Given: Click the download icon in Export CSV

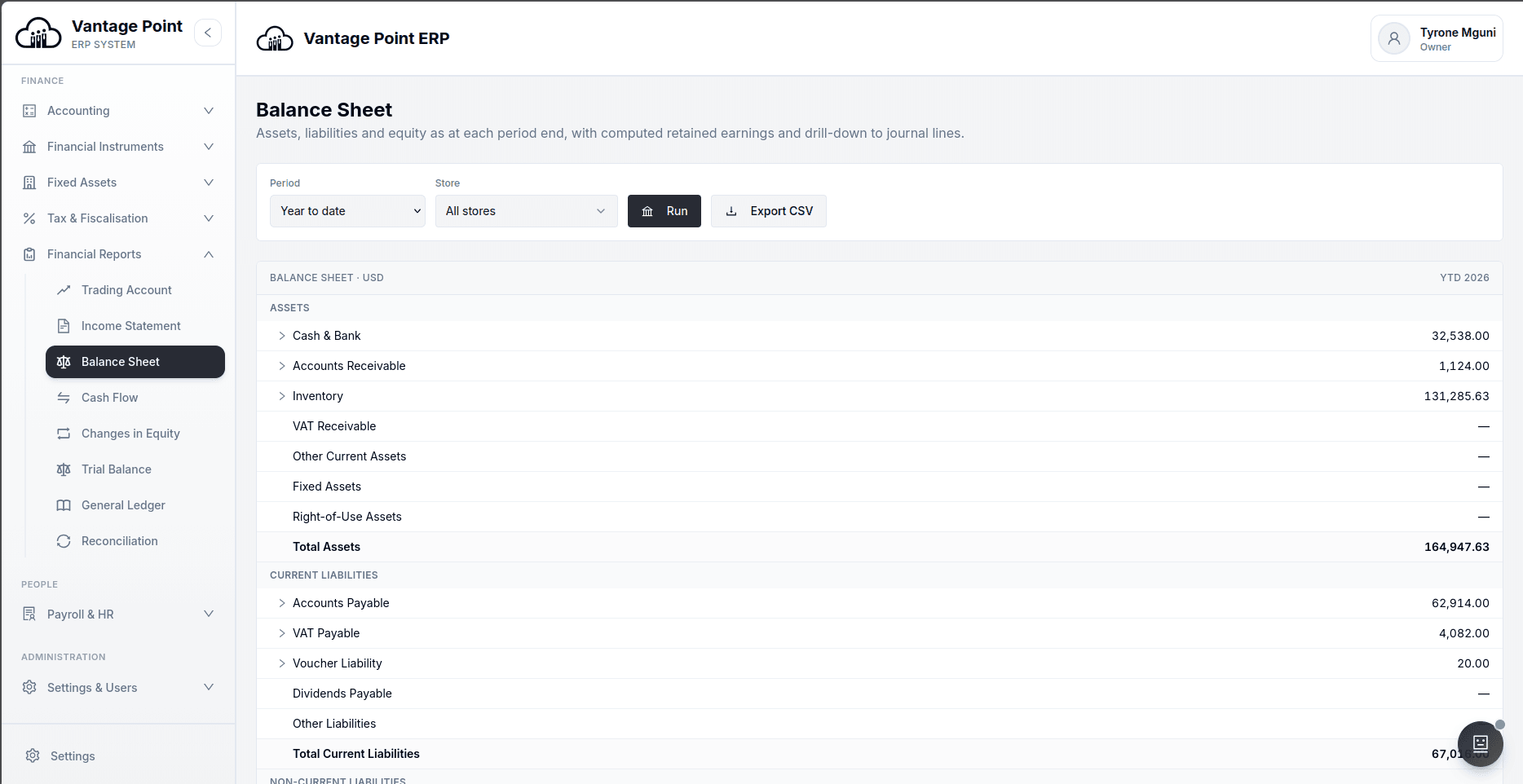Looking at the screenshot, I should (731, 211).
